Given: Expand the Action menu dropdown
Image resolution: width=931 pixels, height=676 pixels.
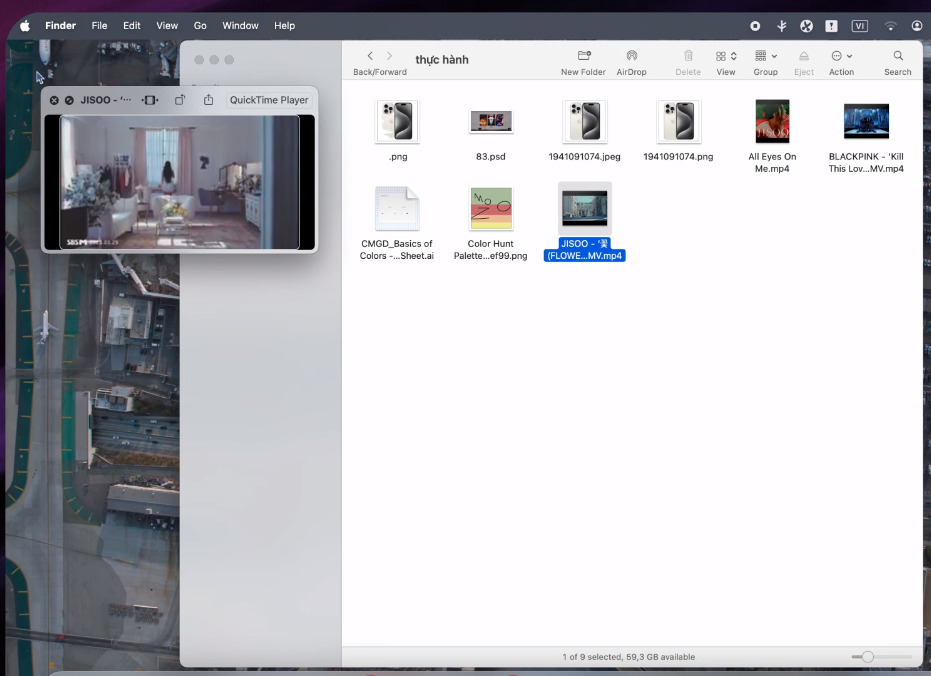Looking at the screenshot, I should point(841,56).
